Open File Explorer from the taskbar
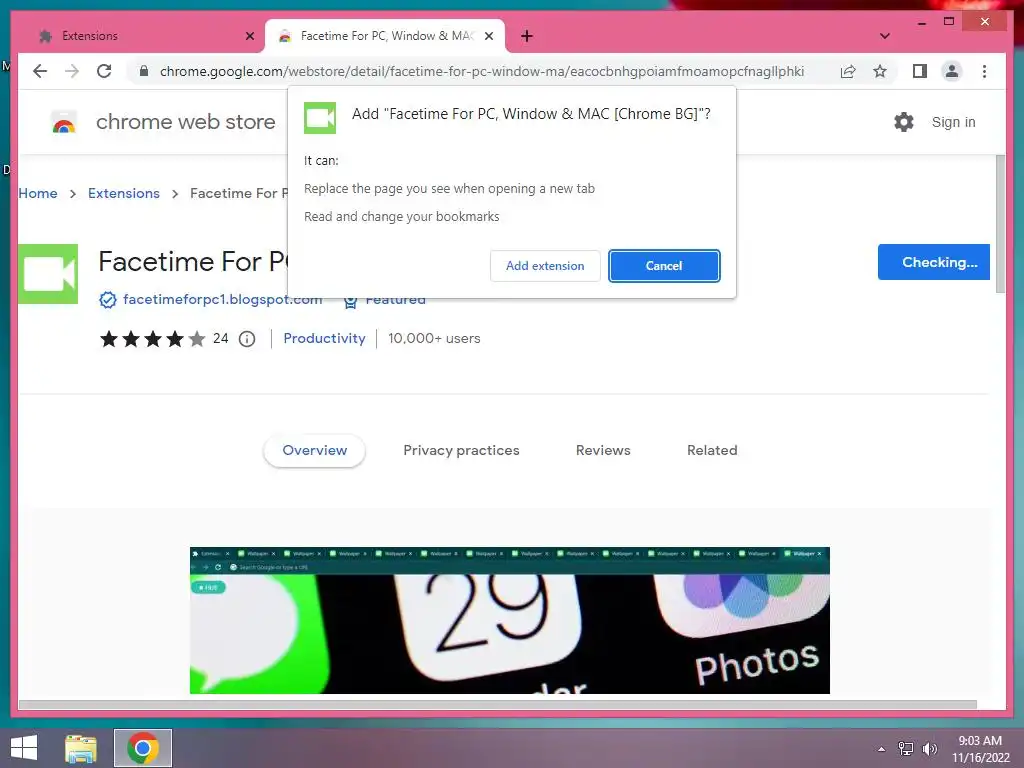This screenshot has width=1024, height=768. [80, 748]
